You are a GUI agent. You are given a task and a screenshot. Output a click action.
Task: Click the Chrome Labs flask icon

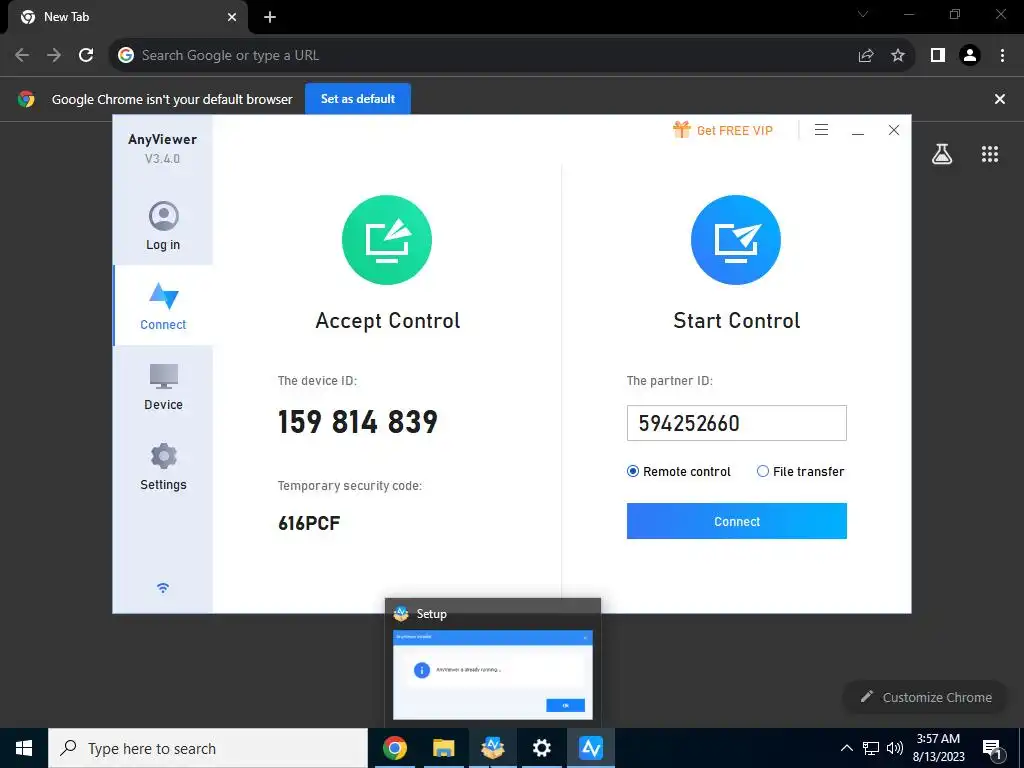point(942,154)
